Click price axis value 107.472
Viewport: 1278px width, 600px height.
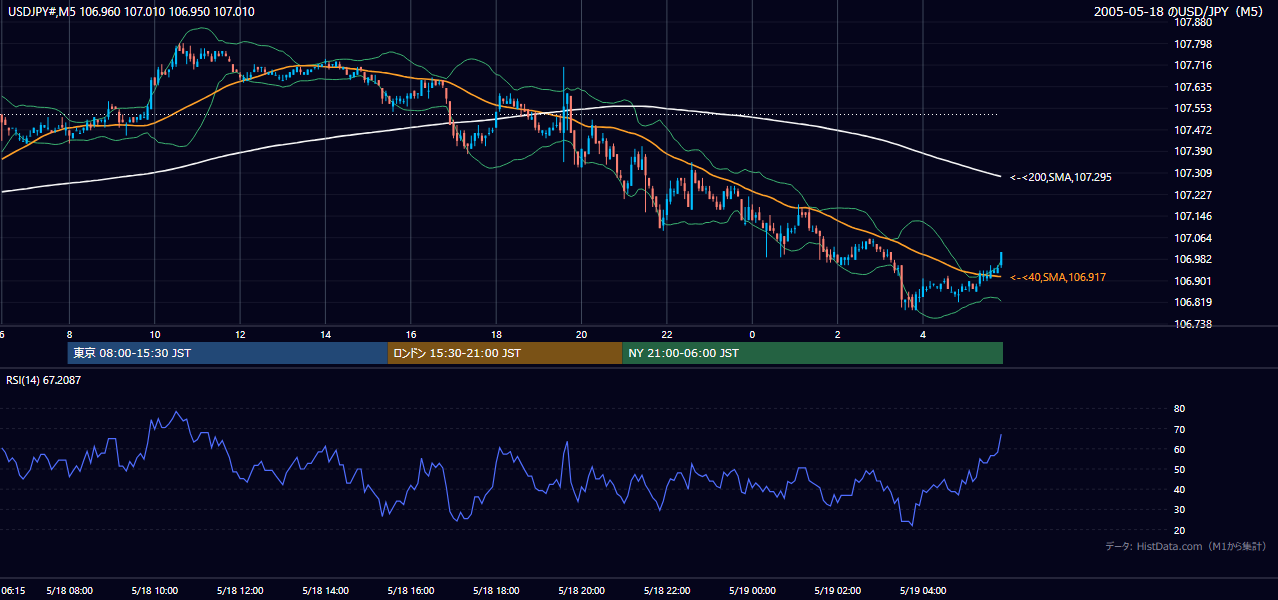point(1195,130)
